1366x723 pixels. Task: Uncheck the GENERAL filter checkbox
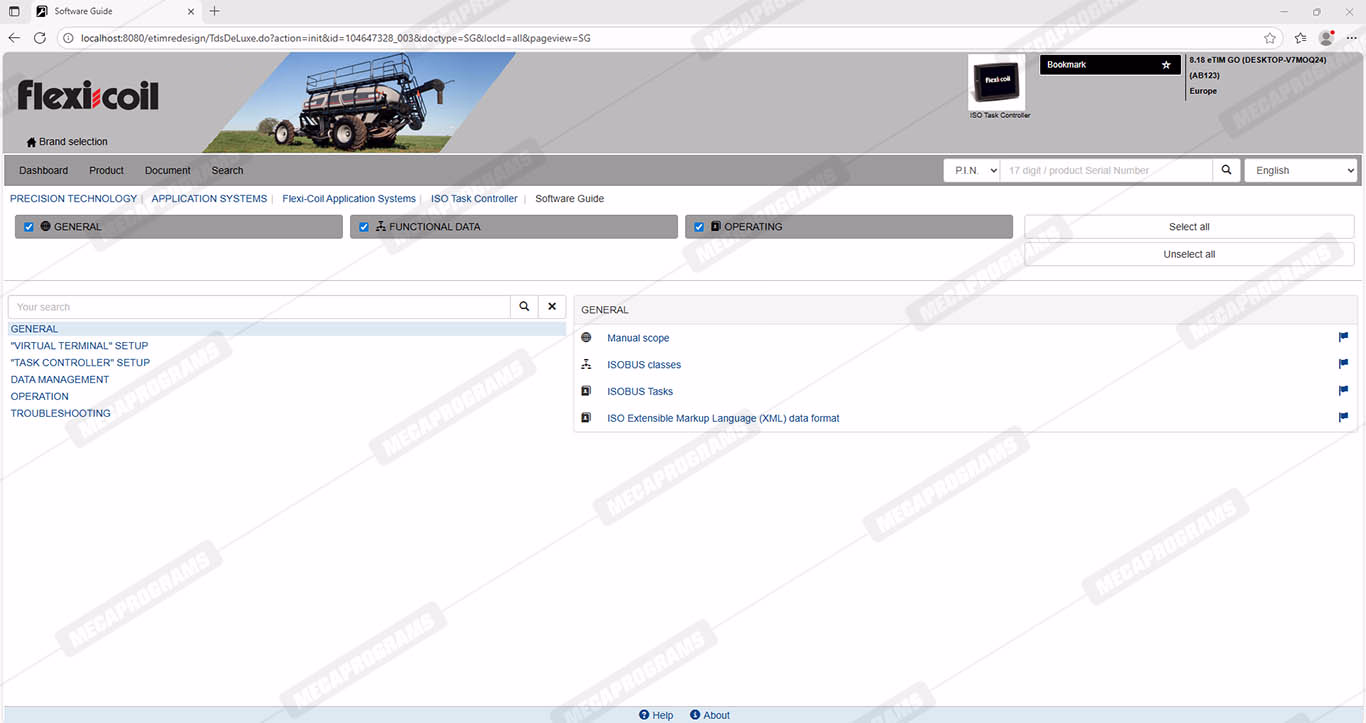(x=29, y=227)
